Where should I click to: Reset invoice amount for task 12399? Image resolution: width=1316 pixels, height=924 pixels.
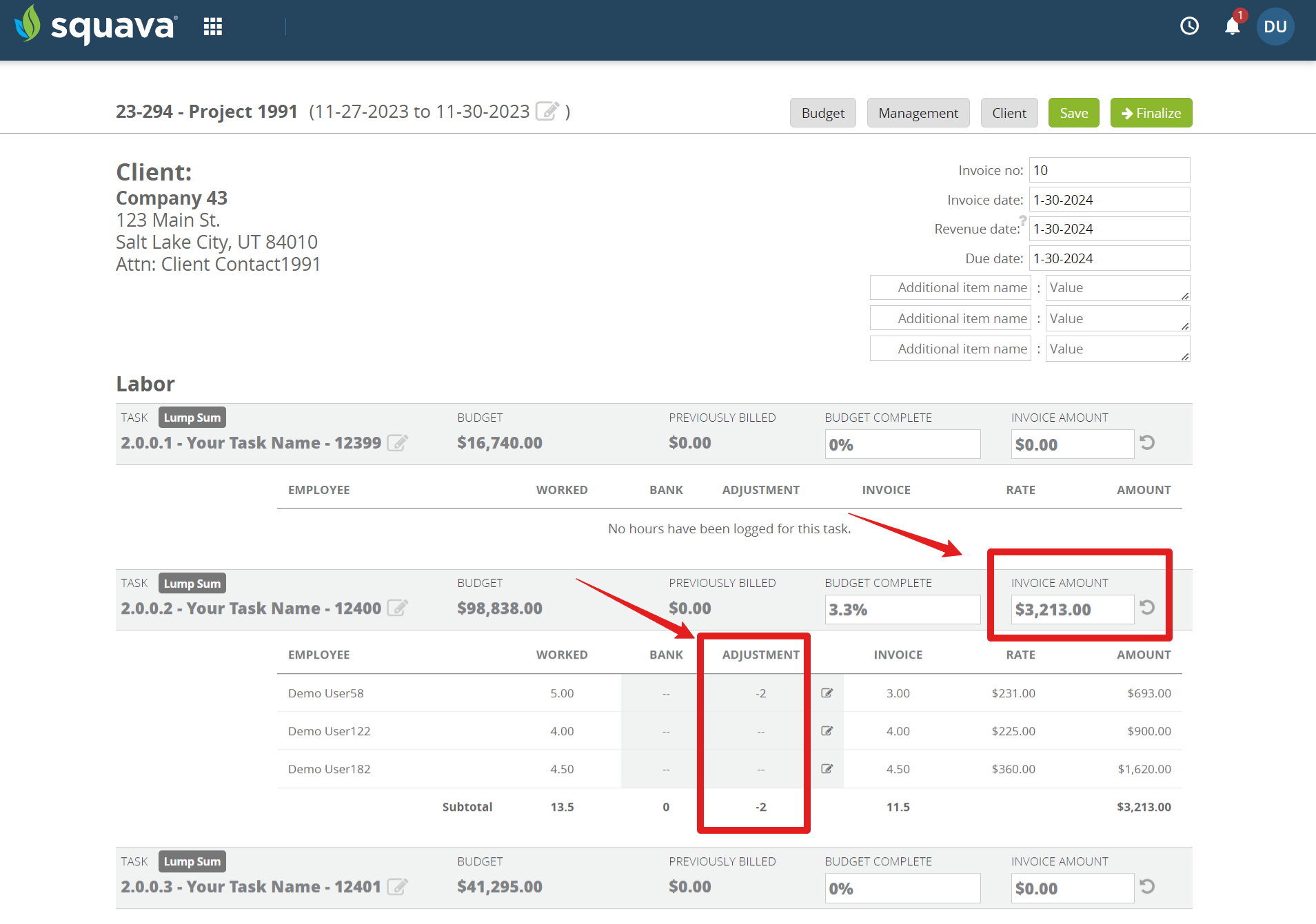[1147, 442]
